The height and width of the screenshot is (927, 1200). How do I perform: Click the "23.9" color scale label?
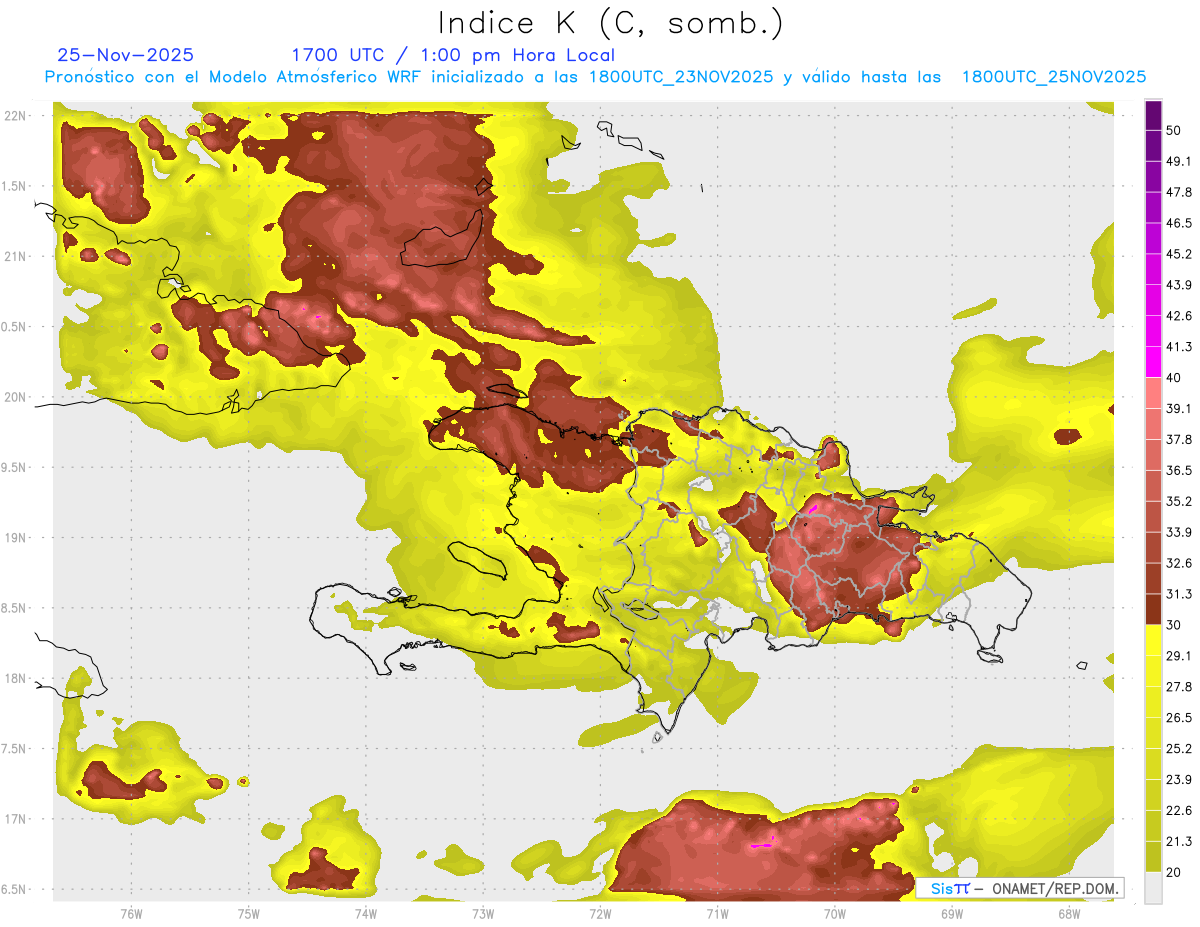point(1179,780)
